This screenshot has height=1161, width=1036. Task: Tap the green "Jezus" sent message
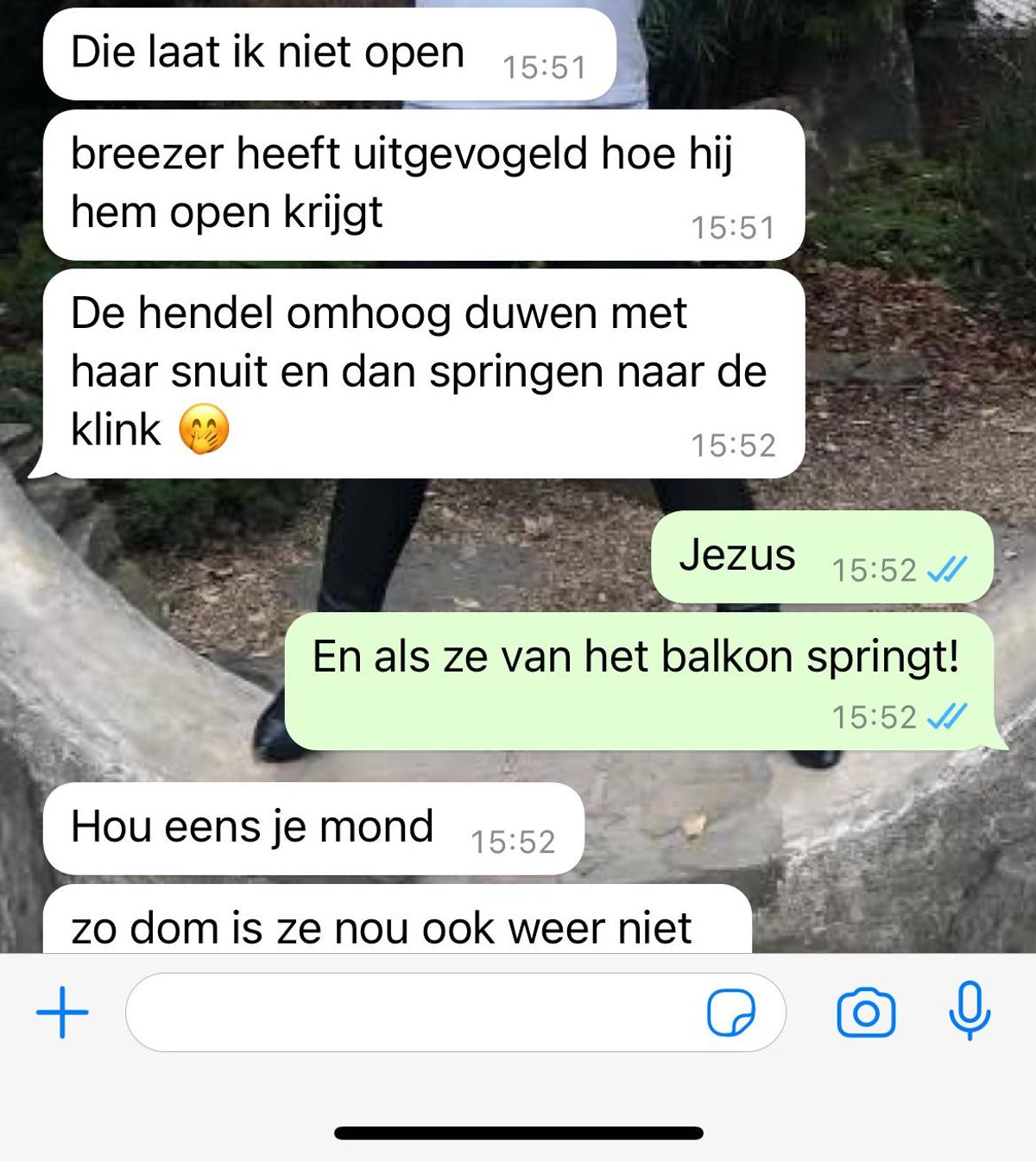click(x=822, y=557)
